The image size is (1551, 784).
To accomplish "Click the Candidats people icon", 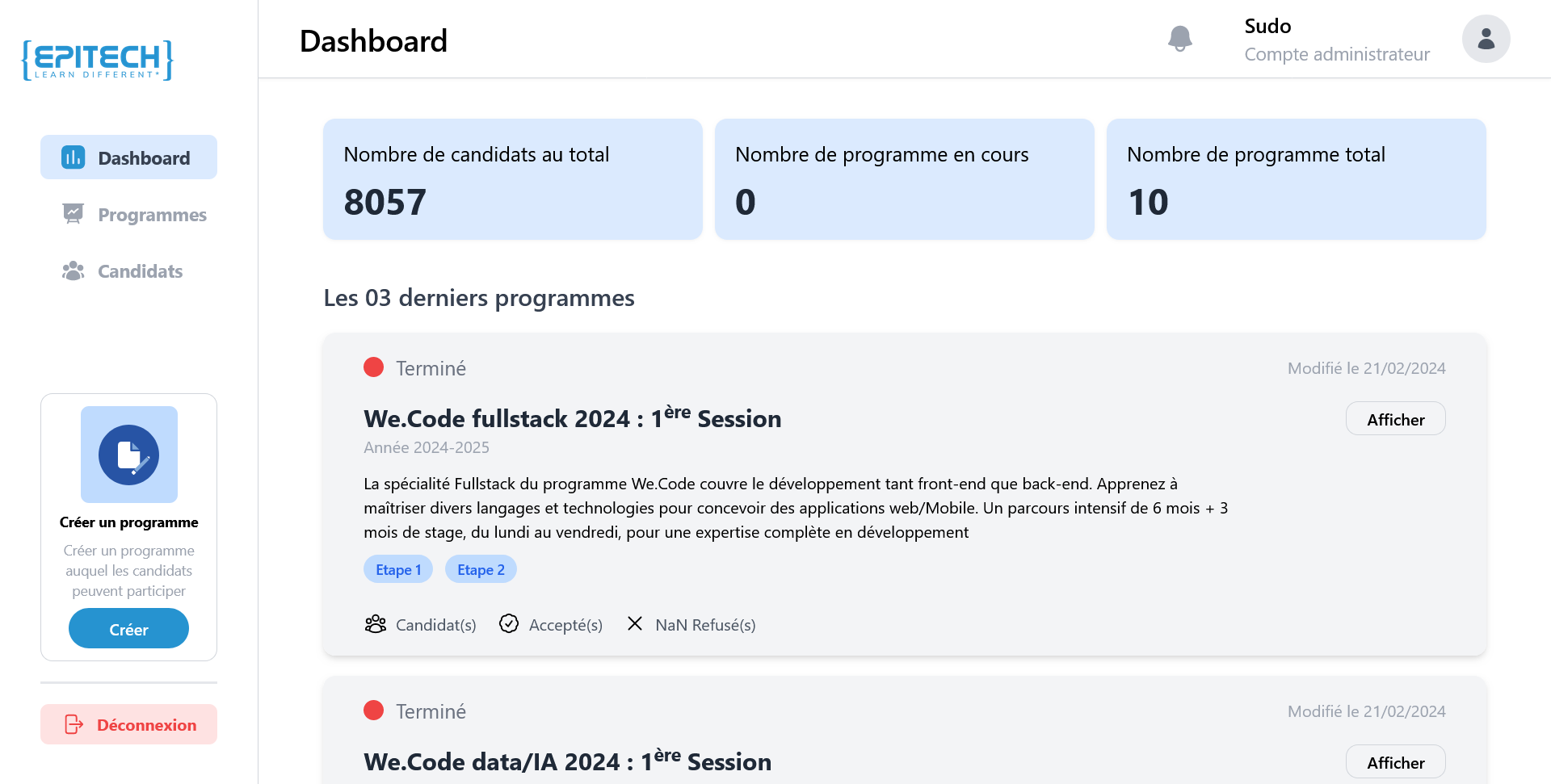I will 73,270.
